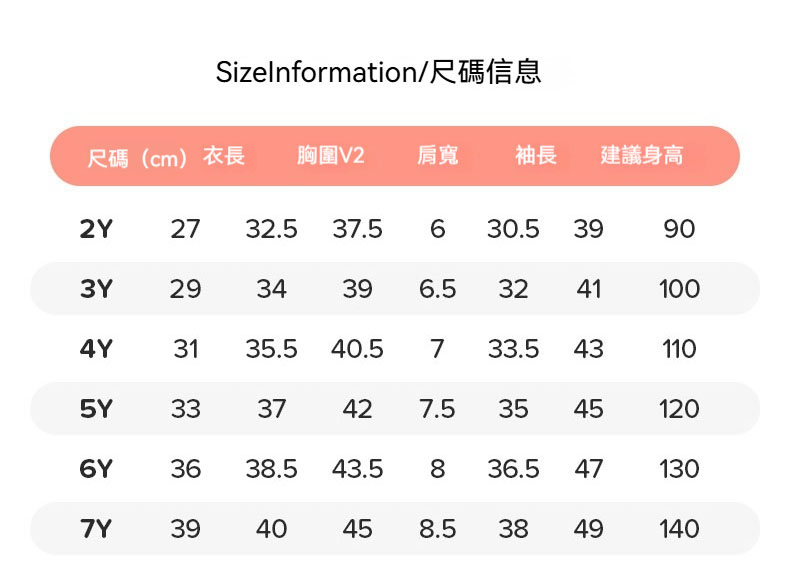Click the 7.5 value in 5Y row

point(437,409)
